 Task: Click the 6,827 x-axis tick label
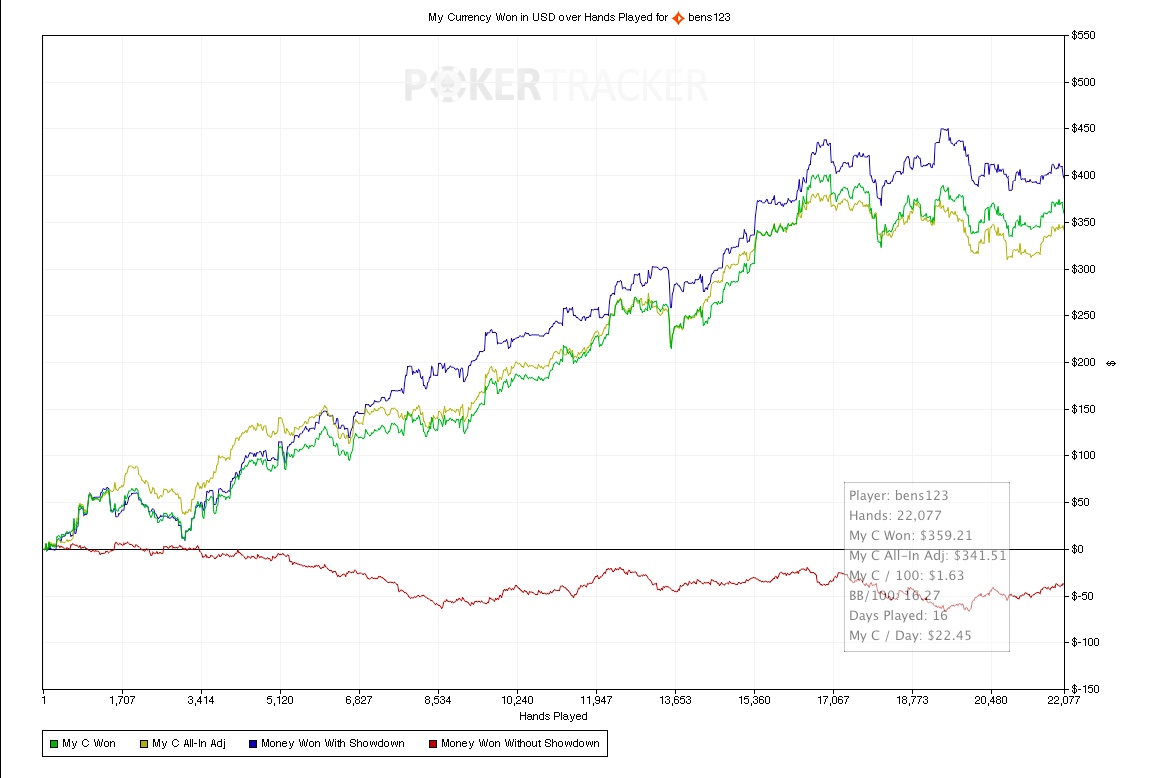(358, 700)
